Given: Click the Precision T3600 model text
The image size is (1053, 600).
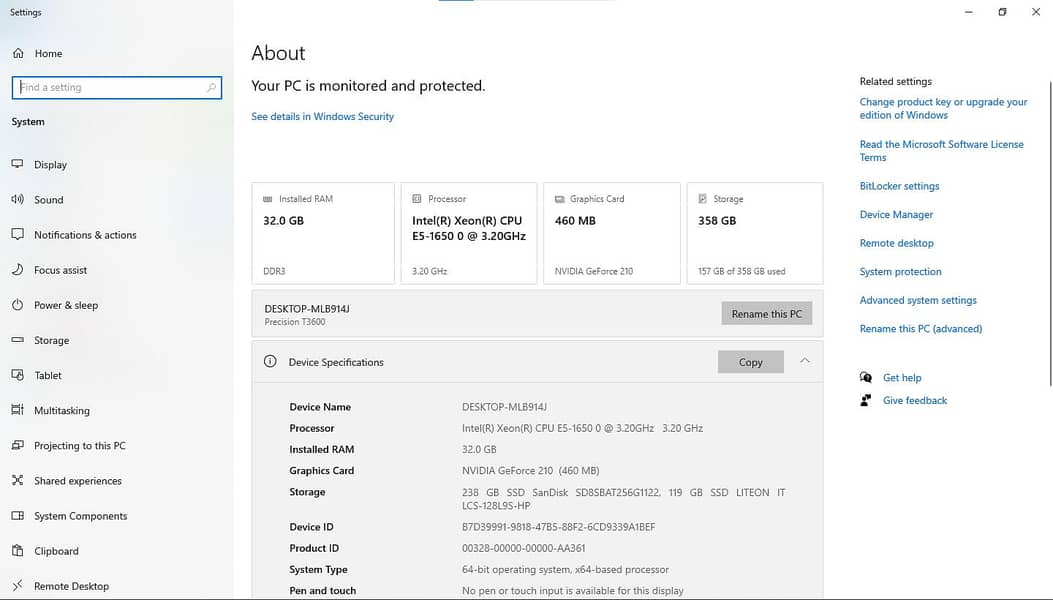Looking at the screenshot, I should click(x=295, y=322).
